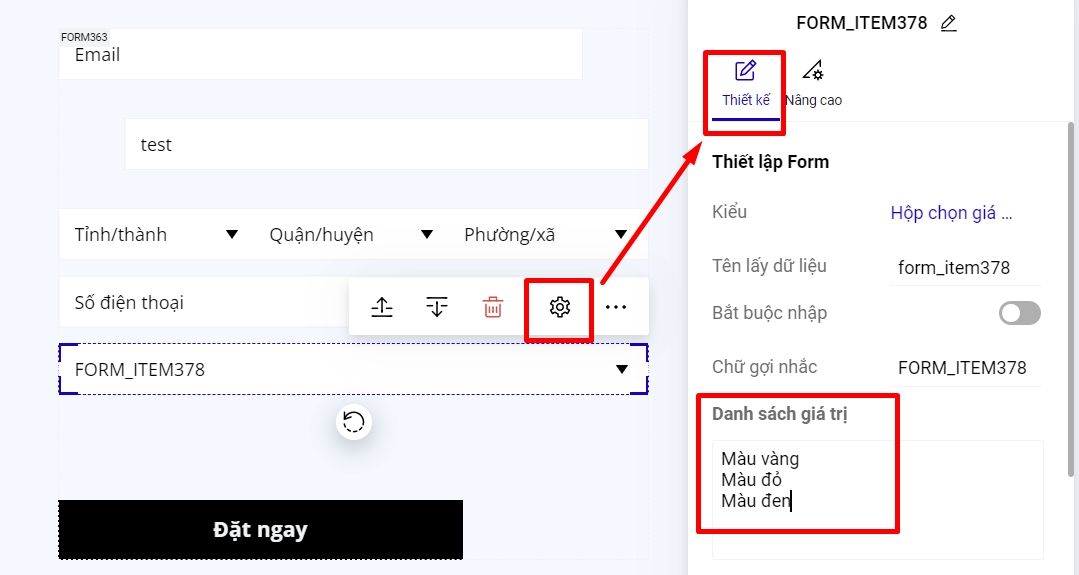The height and width of the screenshot is (575, 1079).
Task: Open the FORM_ITEM378 dropdown on canvas
Action: click(353, 369)
